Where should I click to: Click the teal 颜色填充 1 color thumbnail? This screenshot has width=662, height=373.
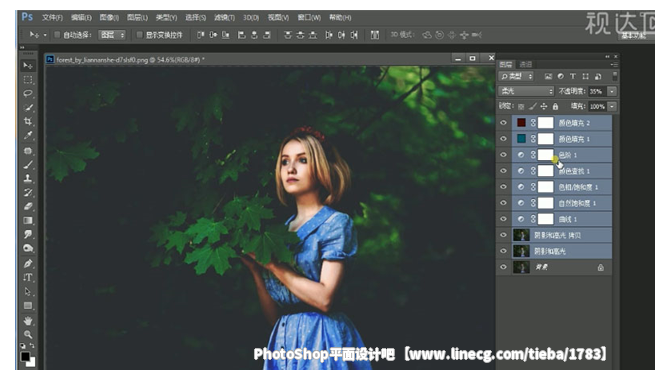coord(521,139)
